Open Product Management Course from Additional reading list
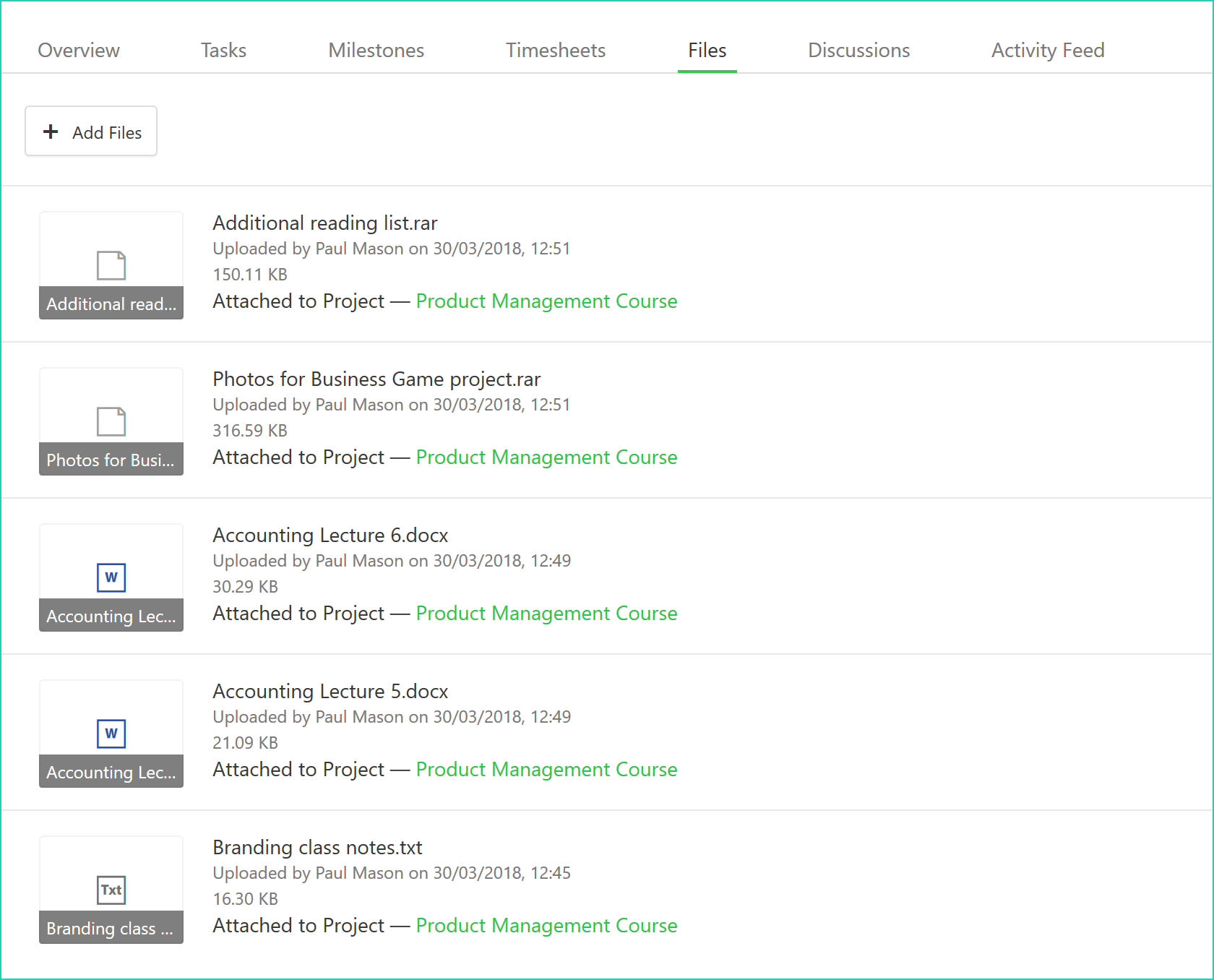The width and height of the screenshot is (1214, 980). click(x=546, y=301)
